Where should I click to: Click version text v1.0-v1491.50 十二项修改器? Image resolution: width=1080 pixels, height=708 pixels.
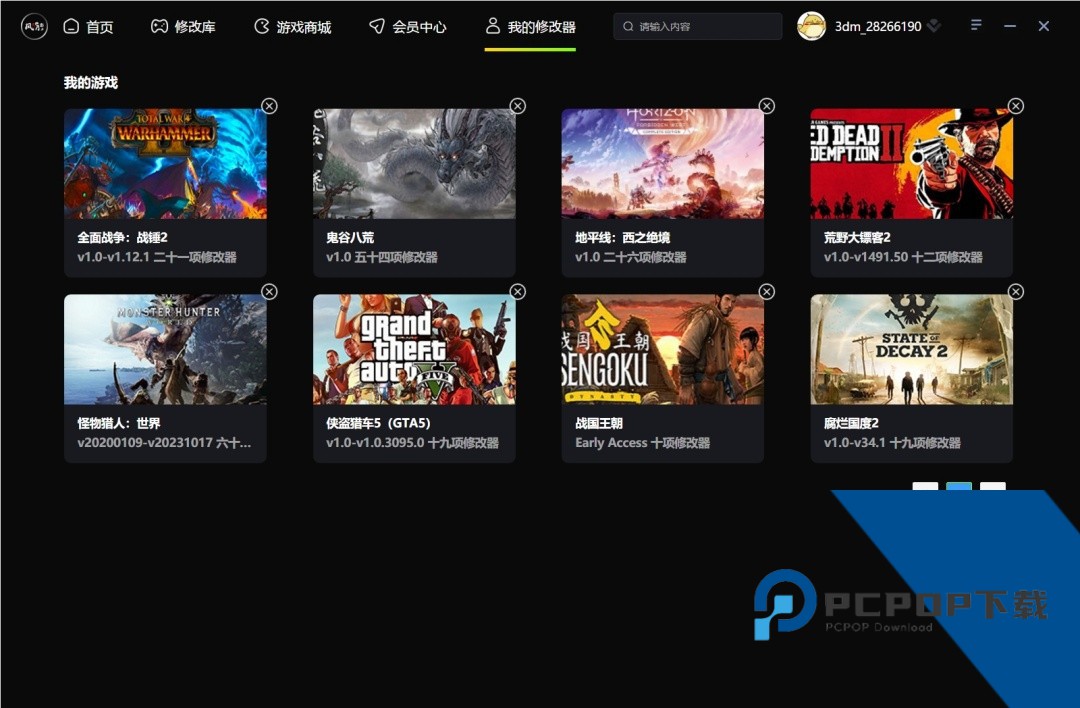[904, 258]
